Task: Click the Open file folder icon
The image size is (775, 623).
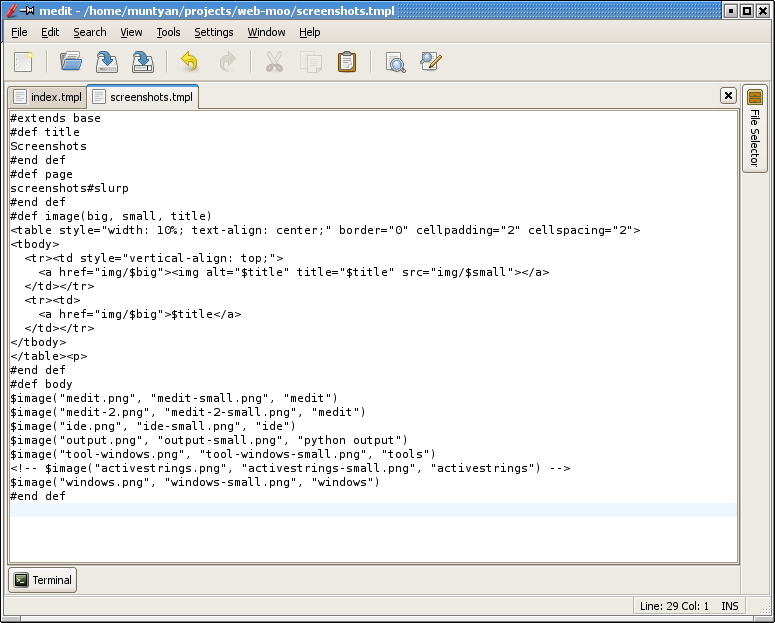Action: pyautogui.click(x=71, y=62)
